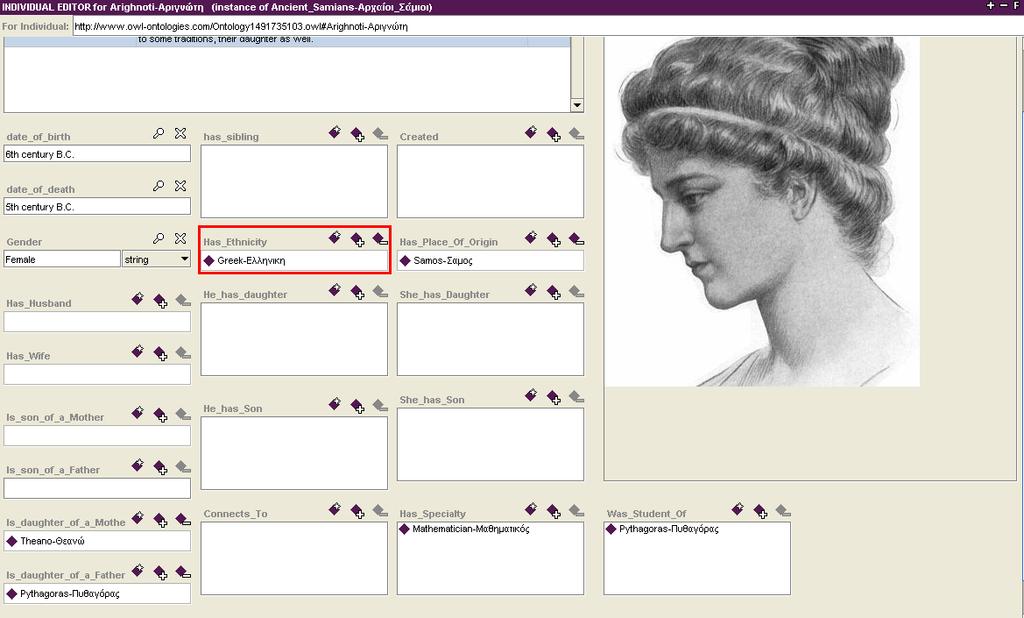Create a new instance for She_has_Daughter
This screenshot has height=618, width=1024.
pyautogui.click(x=531, y=290)
